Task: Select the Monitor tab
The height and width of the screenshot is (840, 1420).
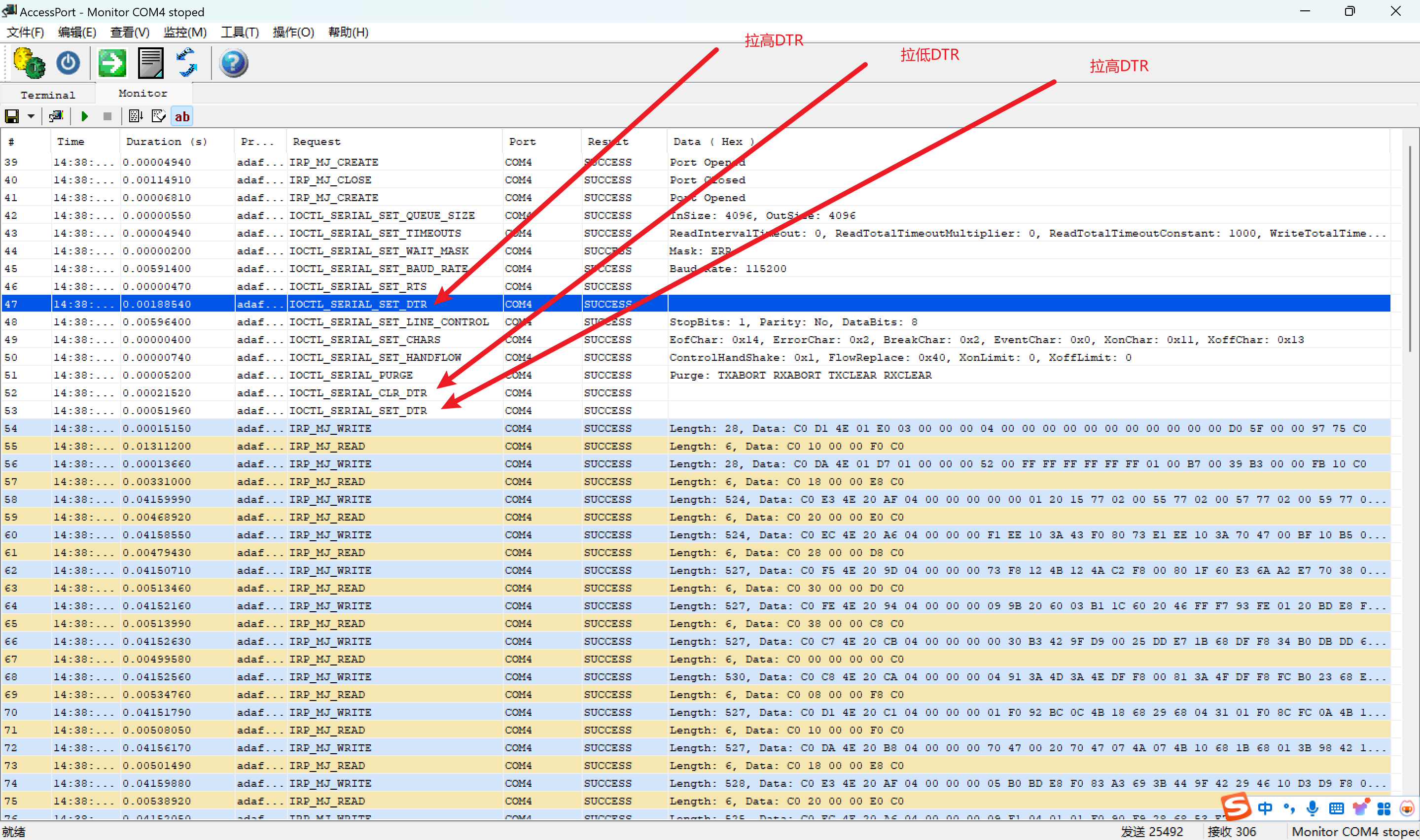Action: coord(143,93)
